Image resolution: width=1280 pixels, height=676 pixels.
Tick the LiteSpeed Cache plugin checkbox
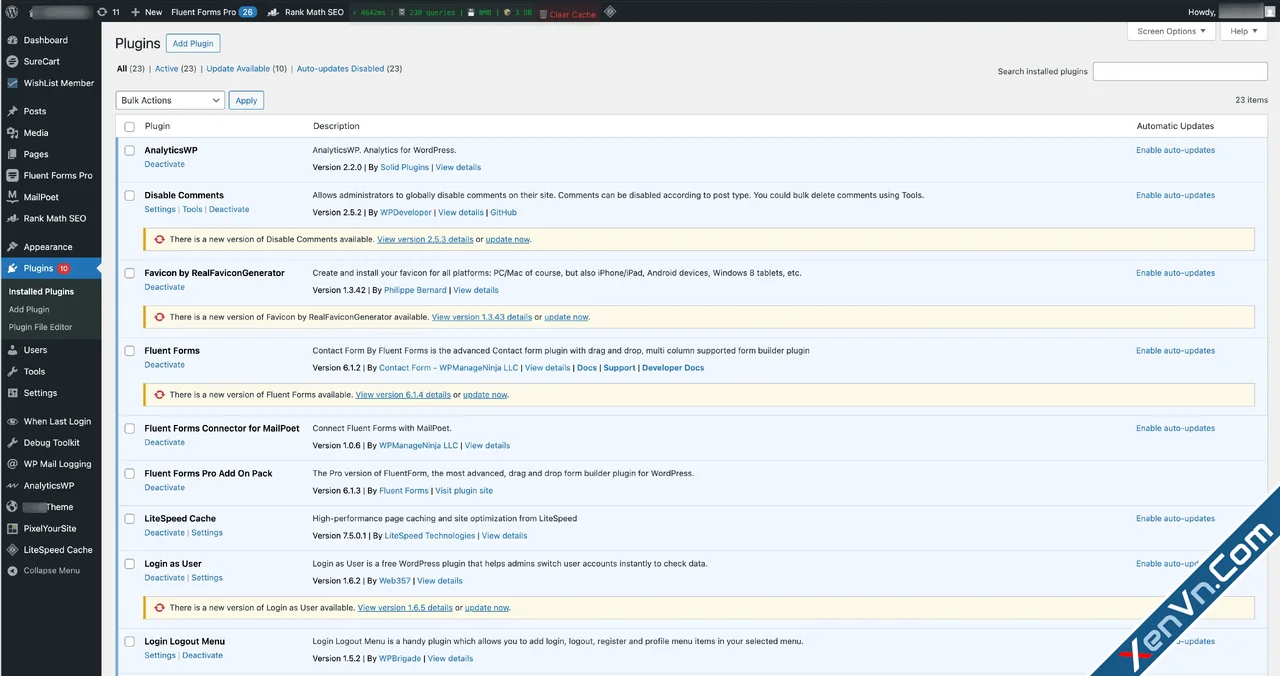point(129,518)
